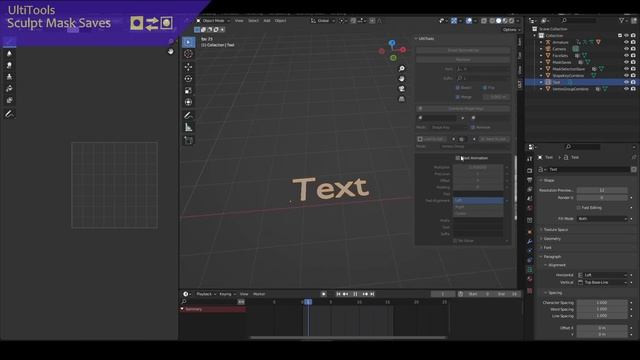This screenshot has height=360, width=640.
Task: Open the Object Mode dropdown
Action: pos(213,20)
